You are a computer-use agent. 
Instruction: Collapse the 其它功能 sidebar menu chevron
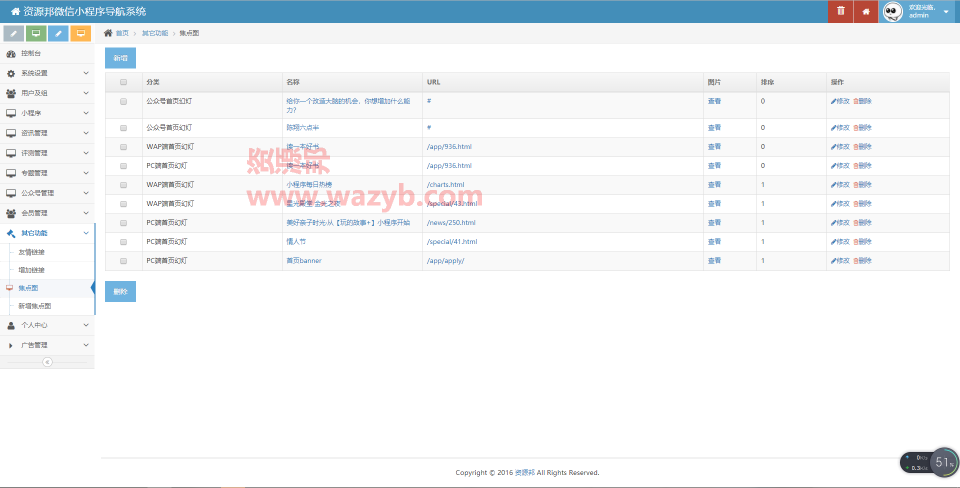(x=86, y=233)
